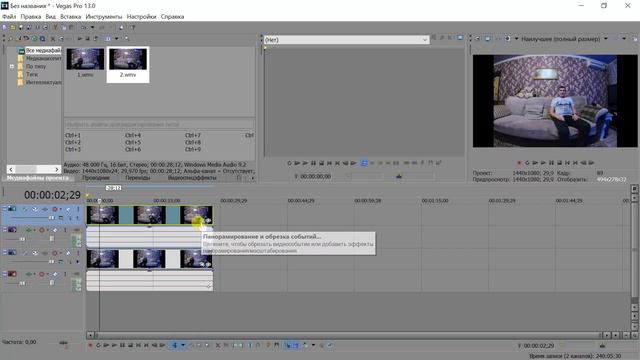
Task: Preview on external monitor icon
Action: click(487, 39)
